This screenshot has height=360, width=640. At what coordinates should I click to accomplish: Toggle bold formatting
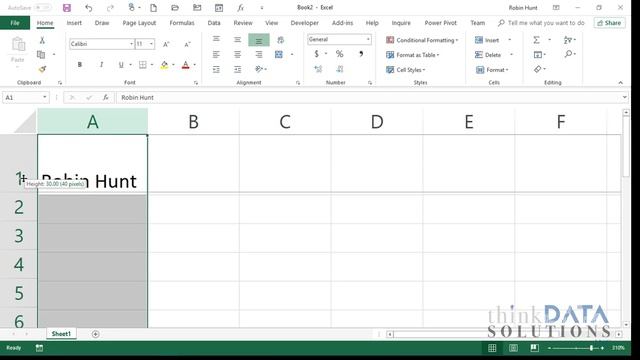pos(80,64)
